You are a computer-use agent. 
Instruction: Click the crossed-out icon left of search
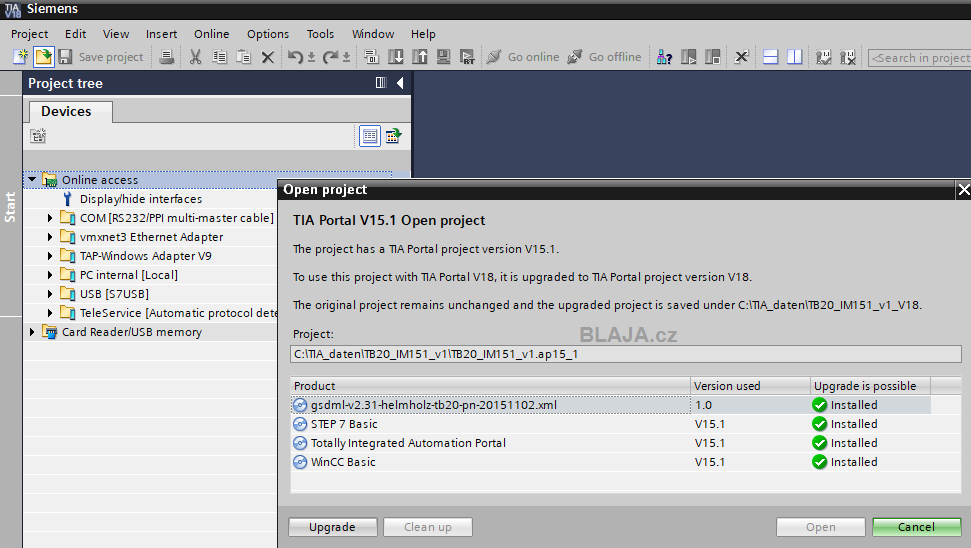point(848,57)
